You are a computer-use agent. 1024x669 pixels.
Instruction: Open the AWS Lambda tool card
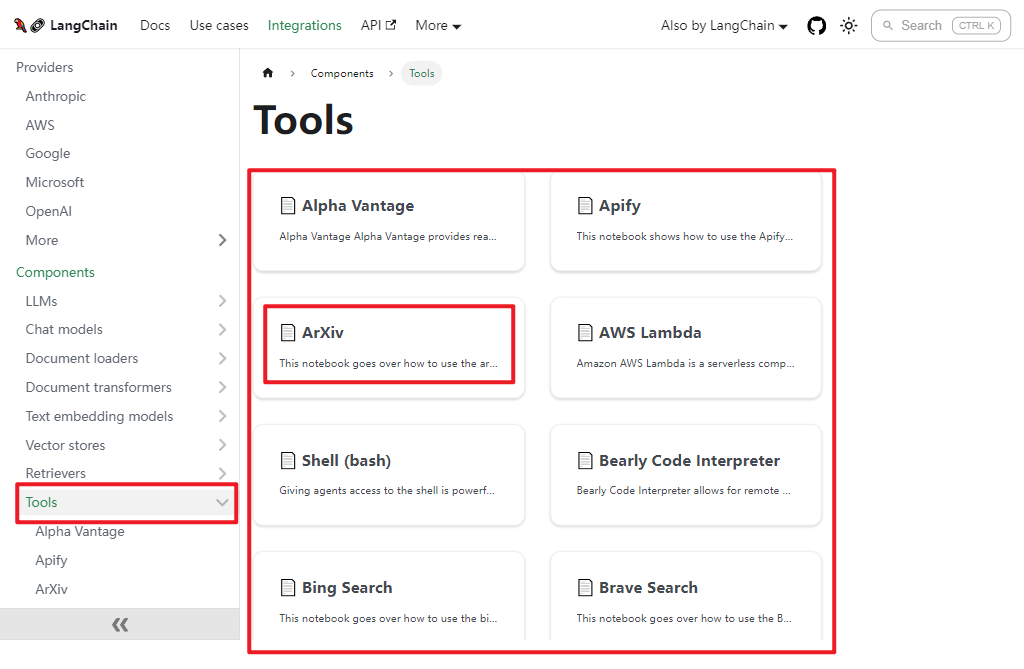click(686, 346)
